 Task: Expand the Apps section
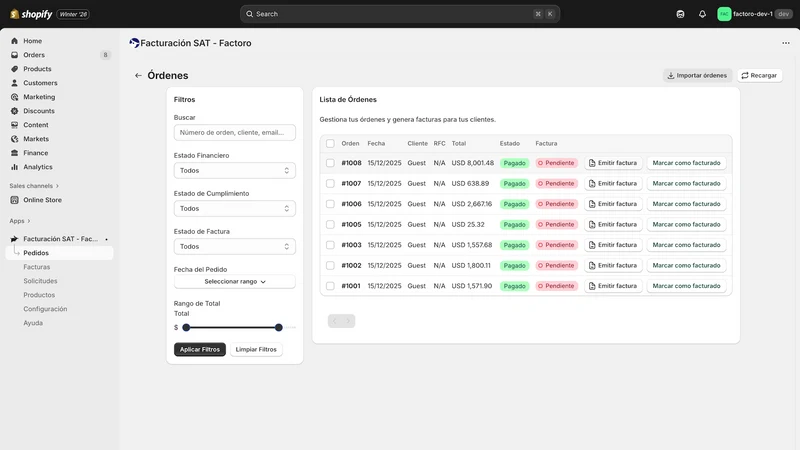(20, 221)
